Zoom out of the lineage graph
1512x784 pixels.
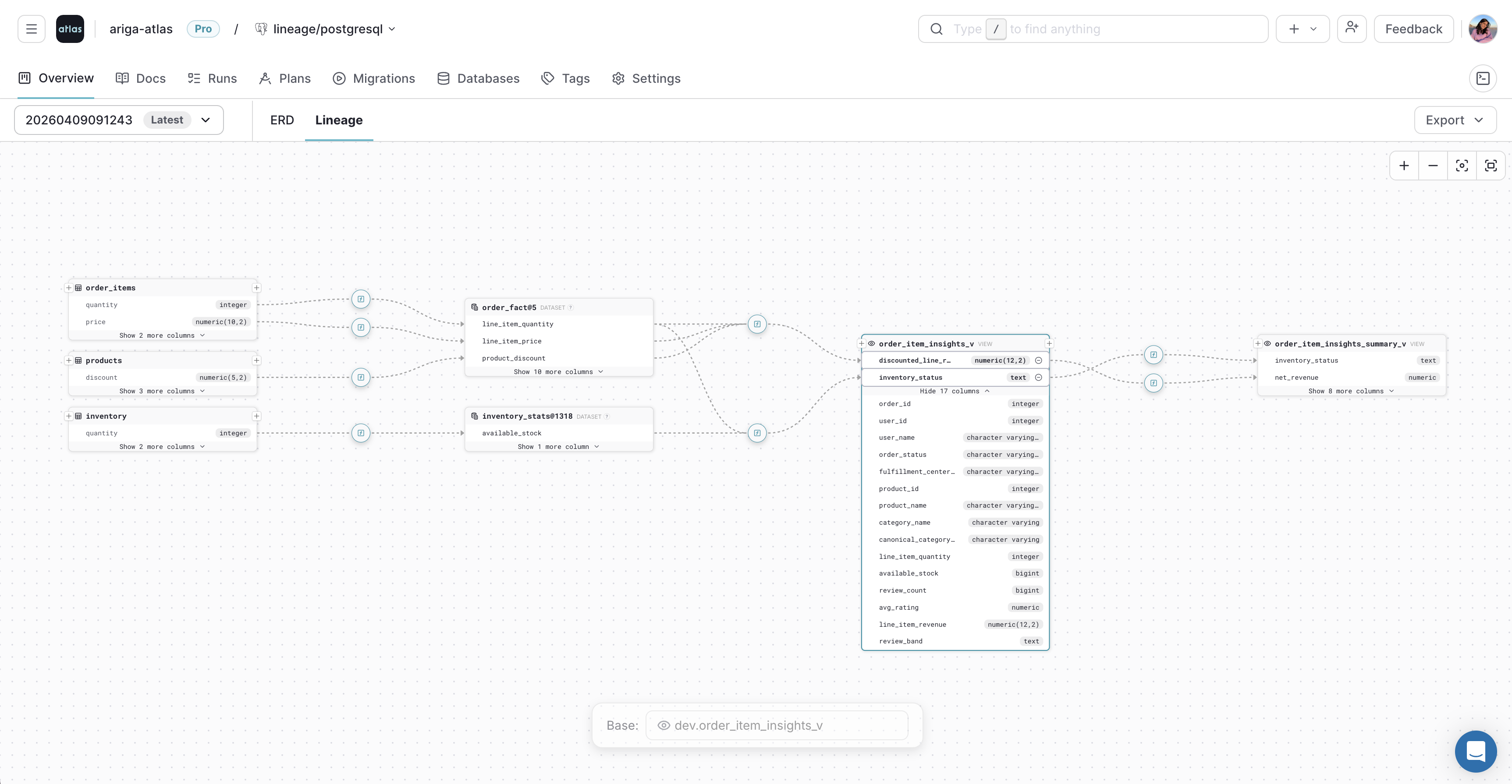coord(1432,166)
